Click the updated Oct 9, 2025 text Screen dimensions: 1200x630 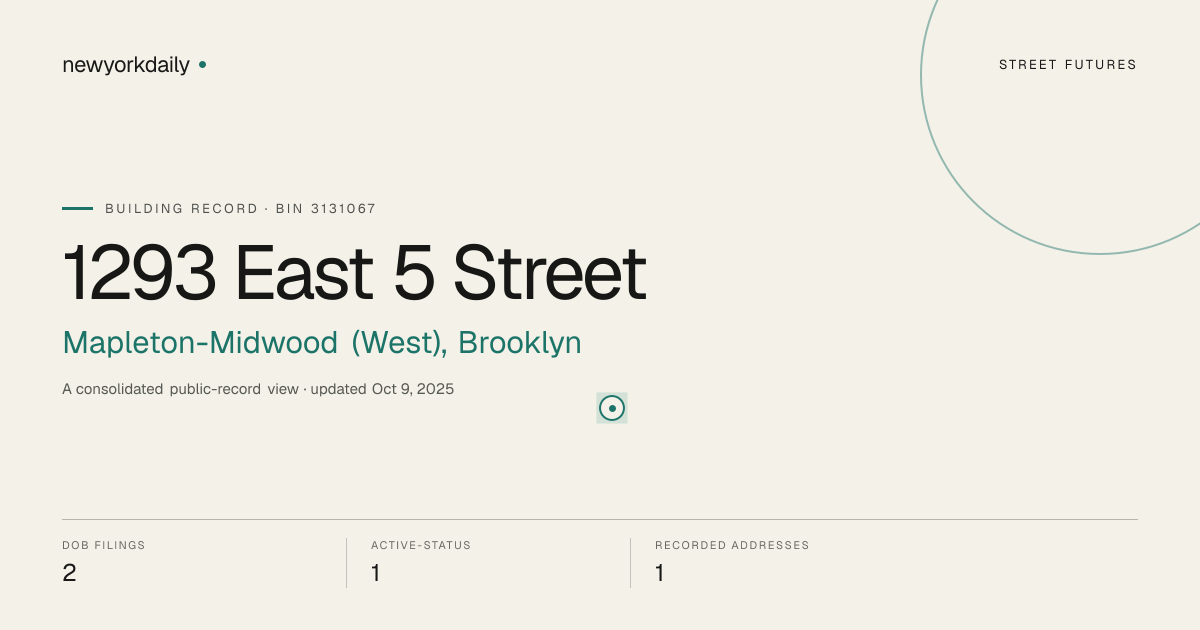(382, 389)
